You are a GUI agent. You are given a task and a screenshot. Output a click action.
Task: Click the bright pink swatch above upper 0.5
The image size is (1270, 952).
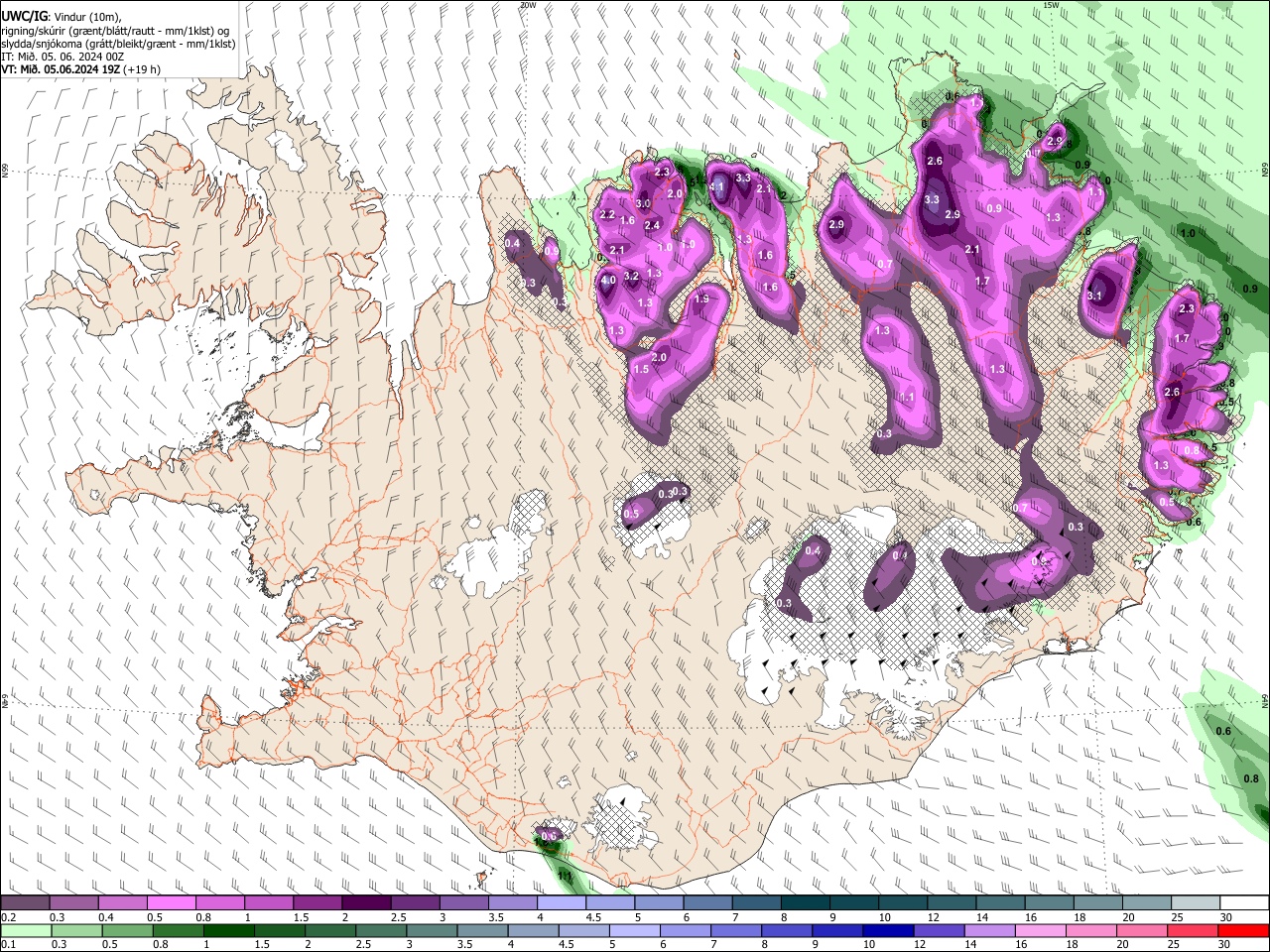pyautogui.click(x=171, y=903)
